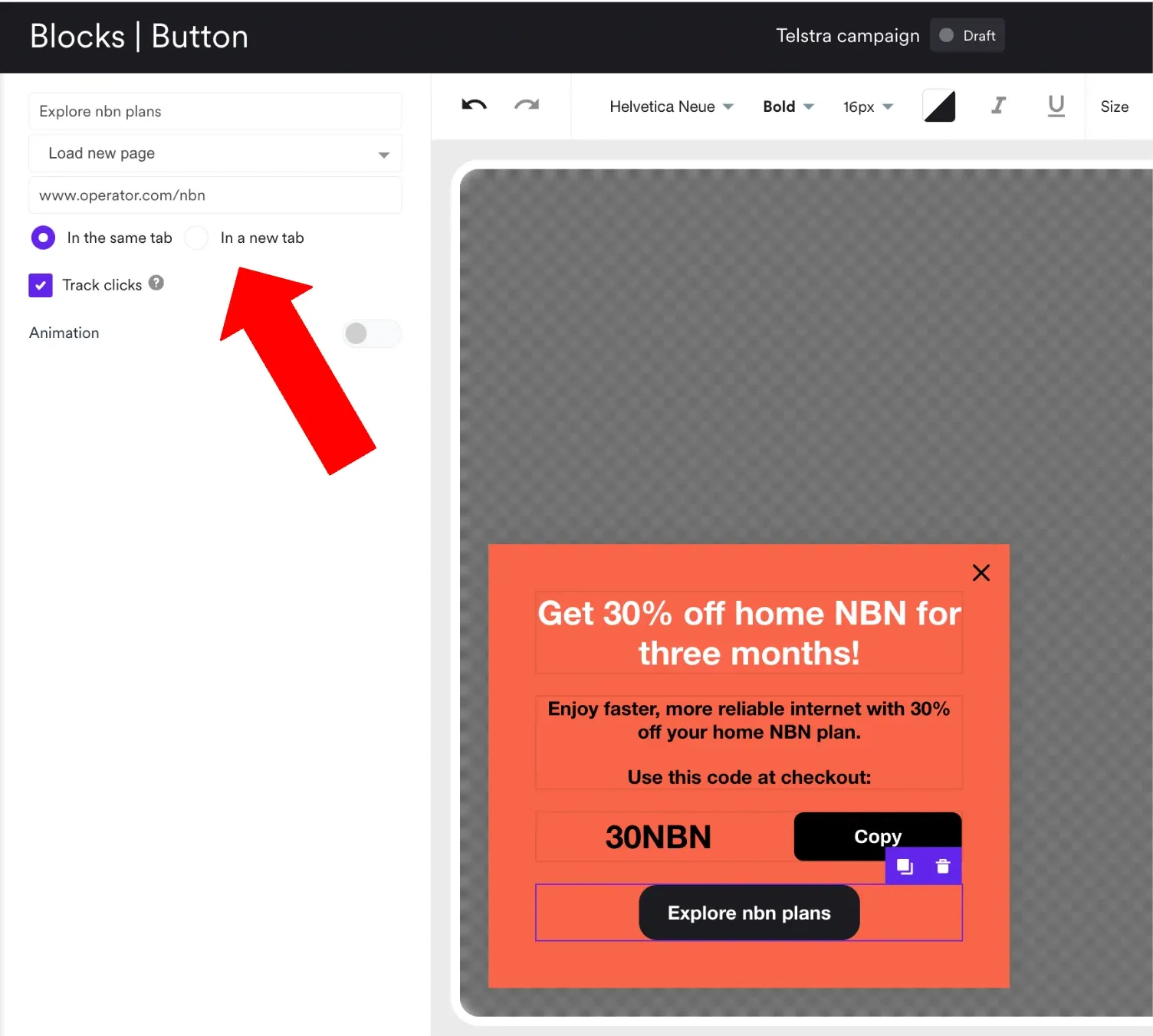The image size is (1153, 1036).
Task: Close the popup with the X icon
Action: point(981,572)
